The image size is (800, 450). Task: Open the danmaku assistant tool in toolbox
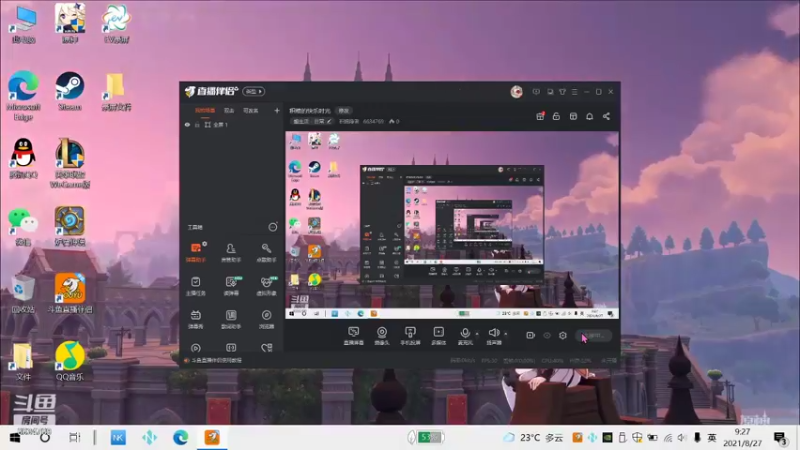pyautogui.click(x=196, y=252)
